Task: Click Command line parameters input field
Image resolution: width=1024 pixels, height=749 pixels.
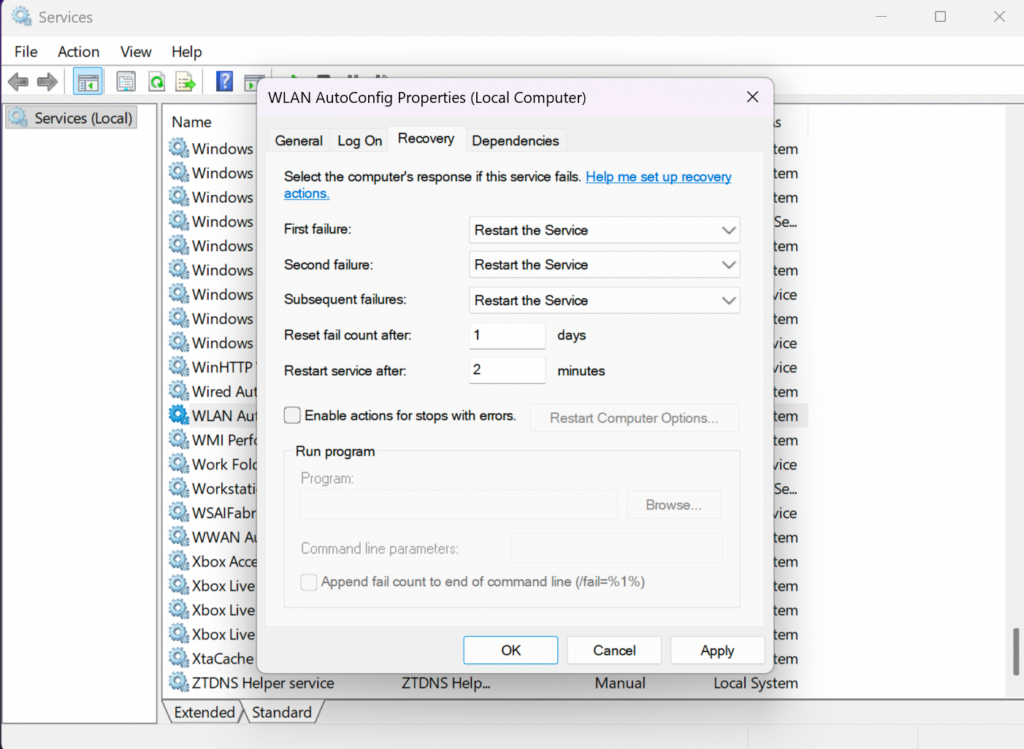Action: coord(616,549)
